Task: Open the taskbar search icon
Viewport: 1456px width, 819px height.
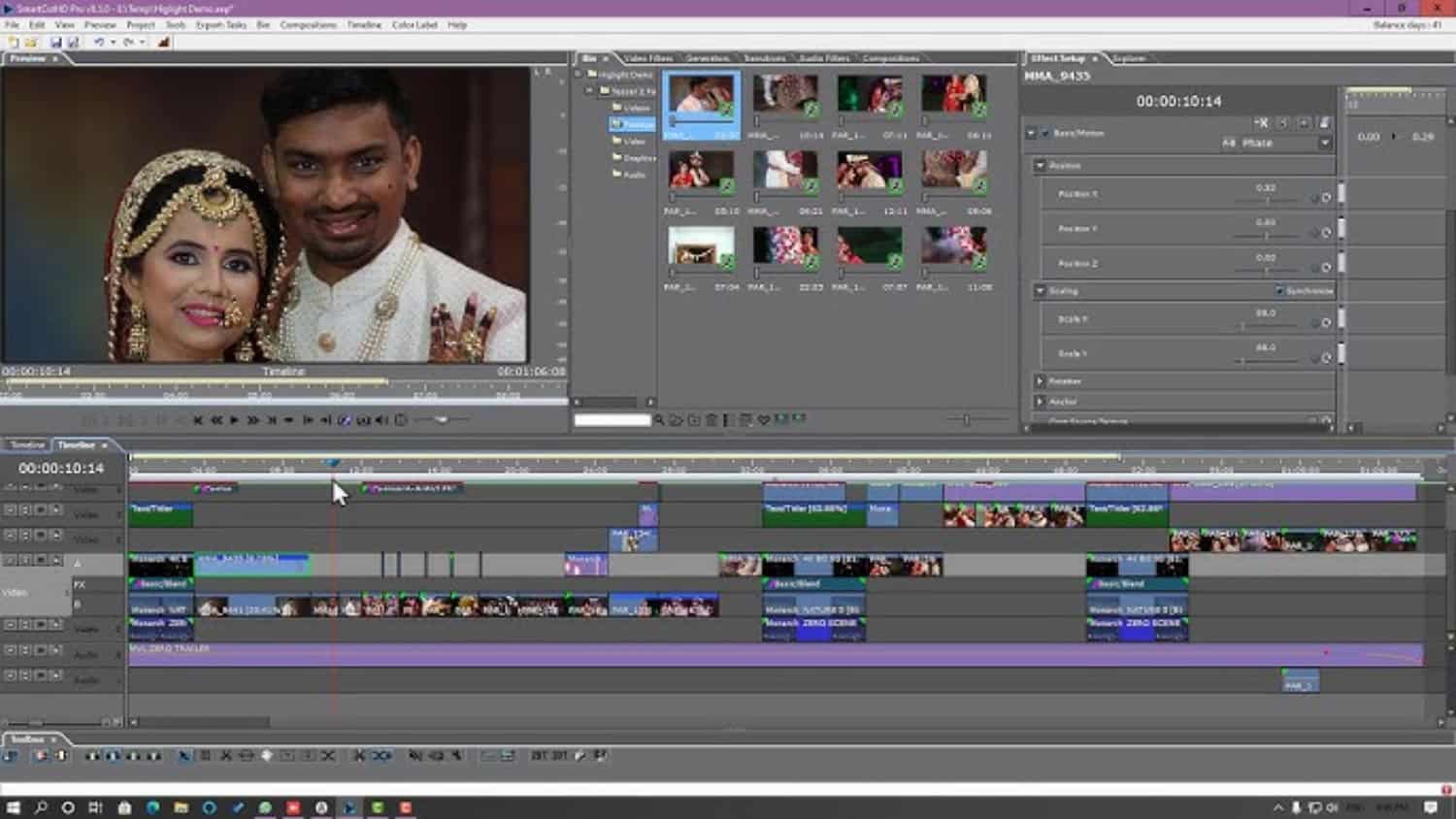Action: tap(41, 807)
